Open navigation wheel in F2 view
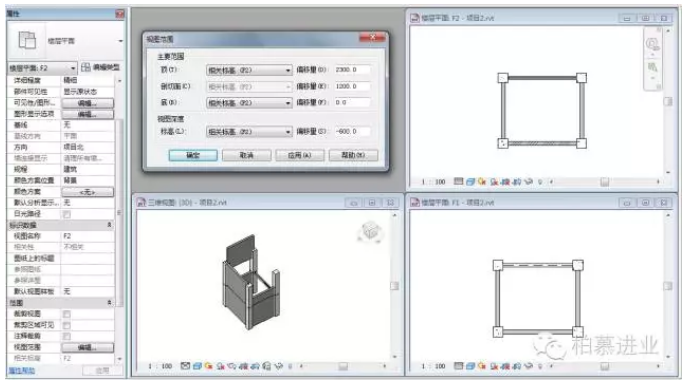This screenshot has width=692, height=386. coord(652,45)
